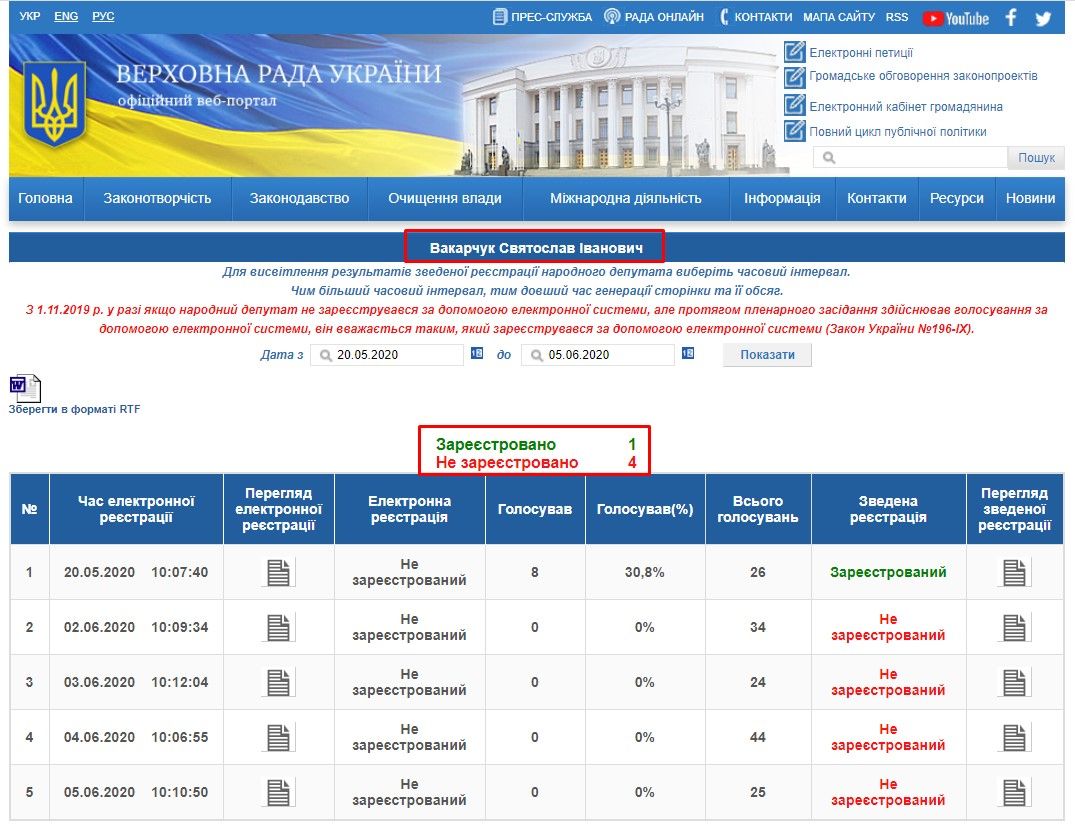Screen dimensions: 1075x830
Task: View consolidated registration document for 05.06.2020
Action: 1015,792
